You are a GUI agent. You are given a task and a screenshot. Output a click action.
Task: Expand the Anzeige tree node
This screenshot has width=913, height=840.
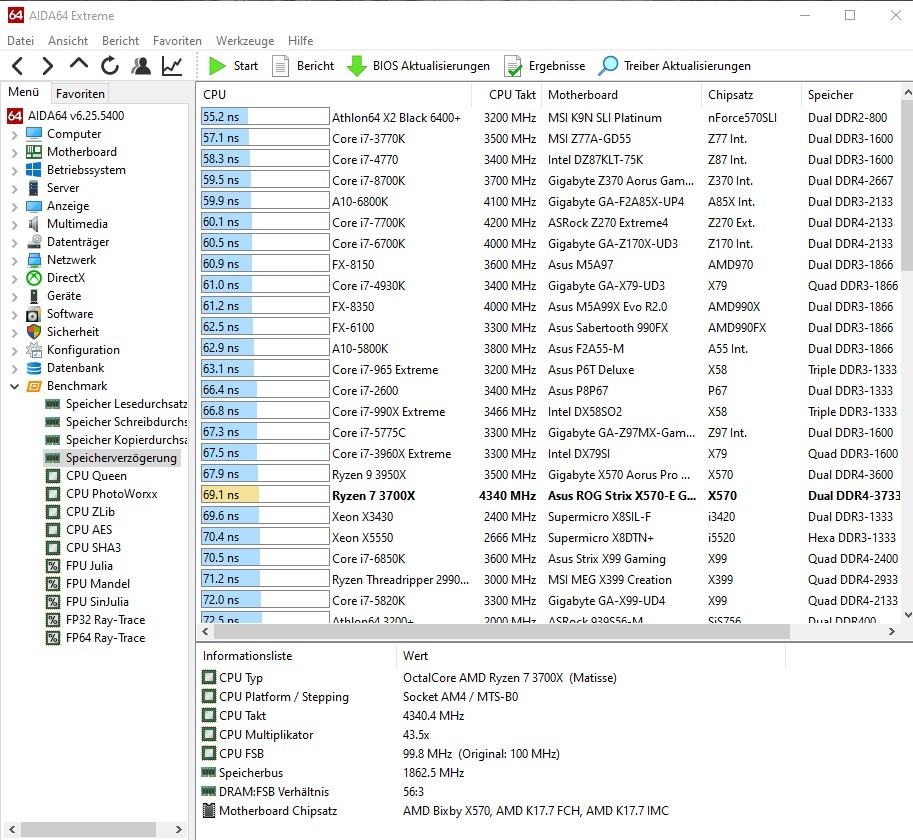pos(15,207)
